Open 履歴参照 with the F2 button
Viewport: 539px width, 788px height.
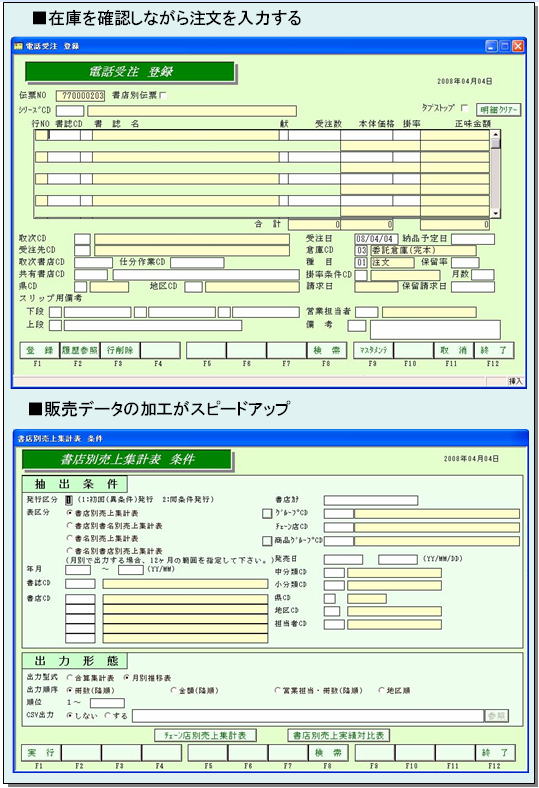[80, 350]
